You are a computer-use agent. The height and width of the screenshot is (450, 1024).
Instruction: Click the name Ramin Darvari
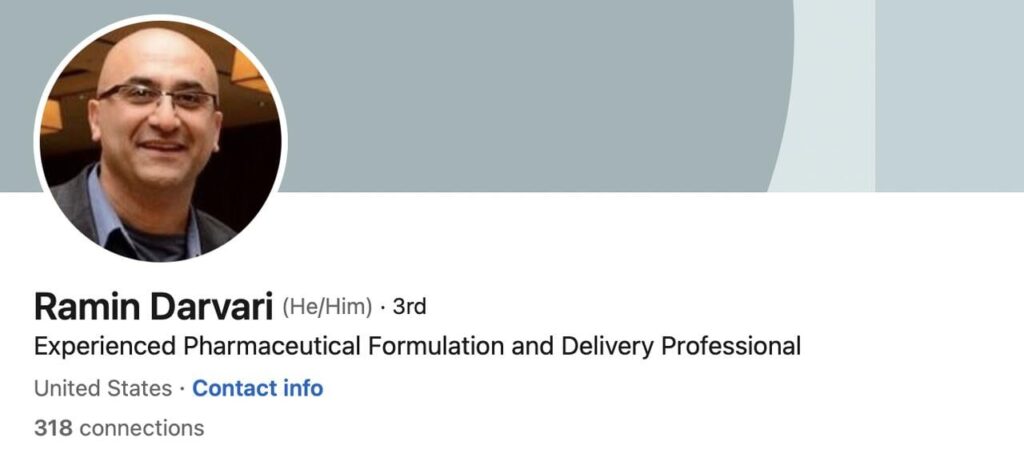[x=154, y=306]
